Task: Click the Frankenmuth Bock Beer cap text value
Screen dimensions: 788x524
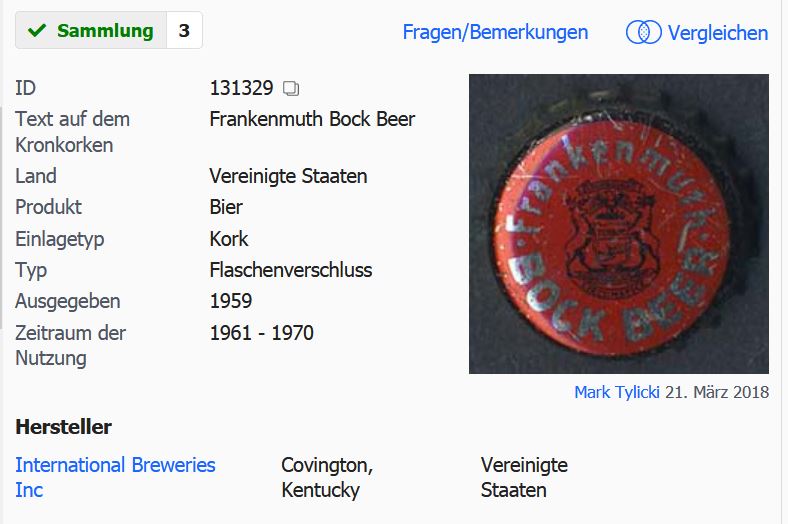Action: [312, 120]
